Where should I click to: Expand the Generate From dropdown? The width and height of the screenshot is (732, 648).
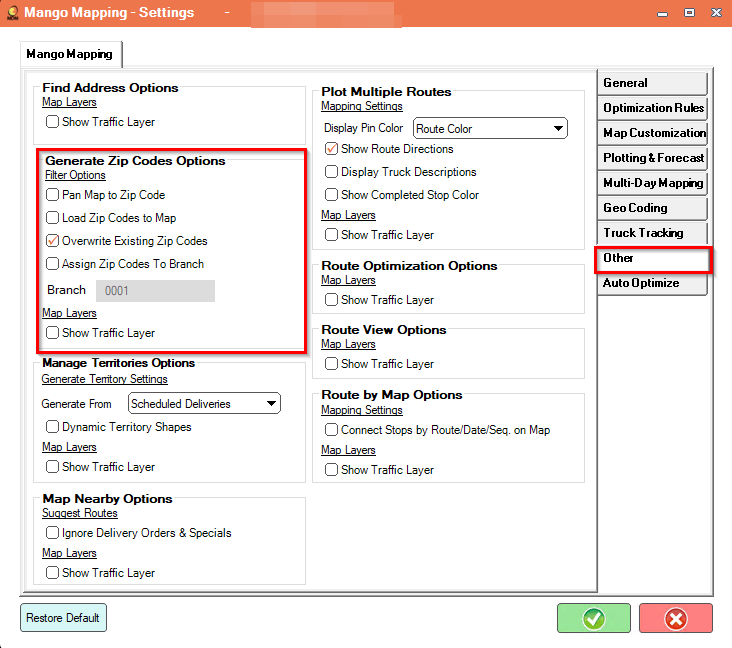click(204, 403)
